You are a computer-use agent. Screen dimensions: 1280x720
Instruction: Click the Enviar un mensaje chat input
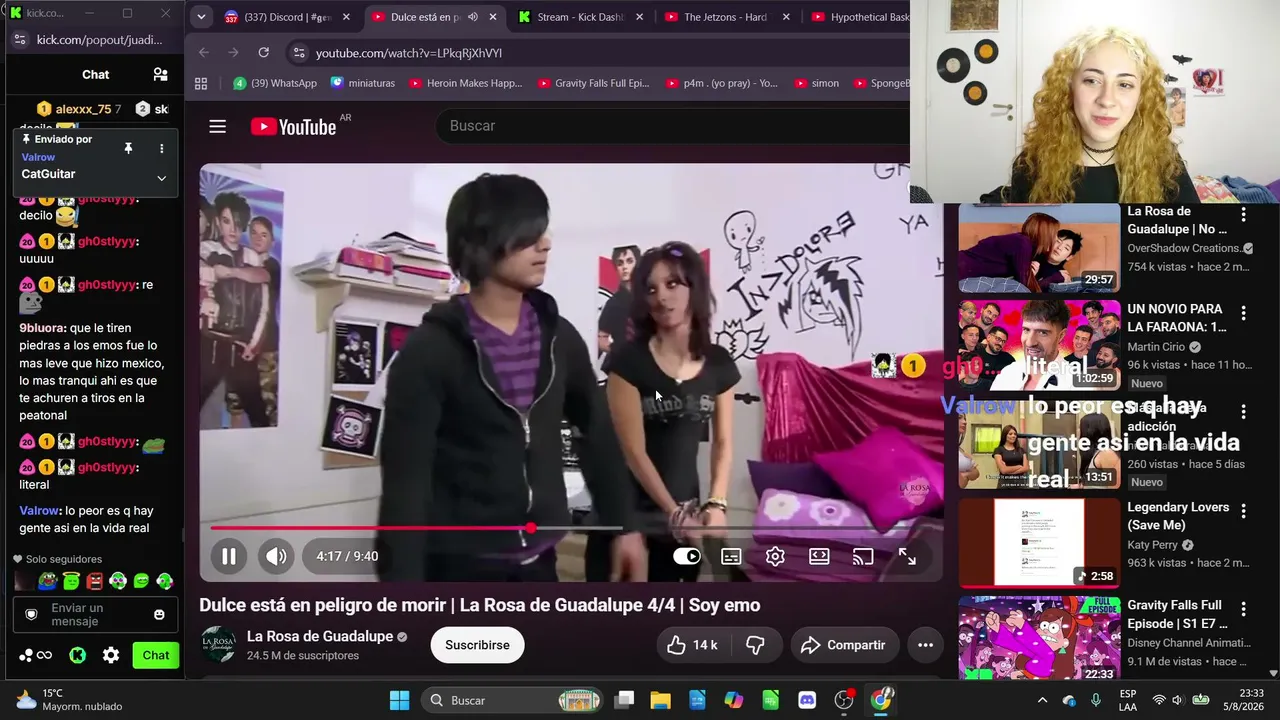pos(96,615)
